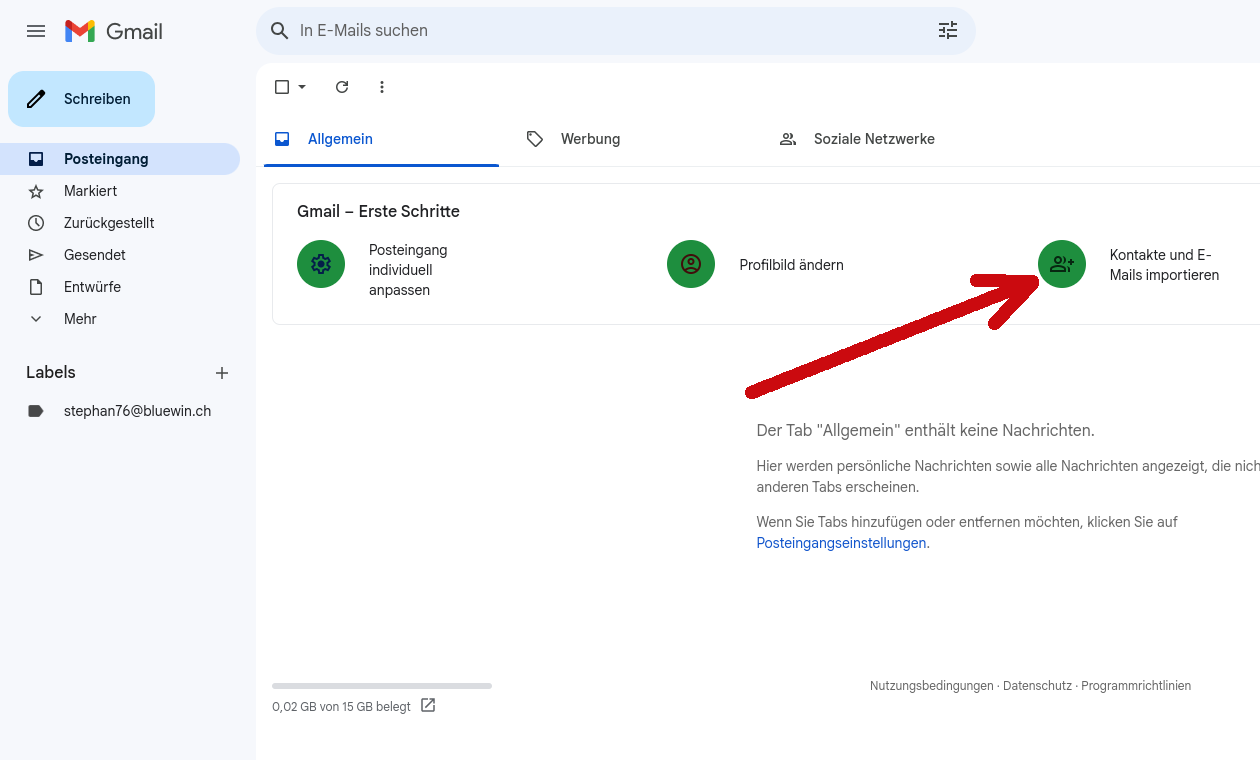Open the select dropdown arrow beside checkbox
The image size is (1260, 760).
tap(302, 87)
